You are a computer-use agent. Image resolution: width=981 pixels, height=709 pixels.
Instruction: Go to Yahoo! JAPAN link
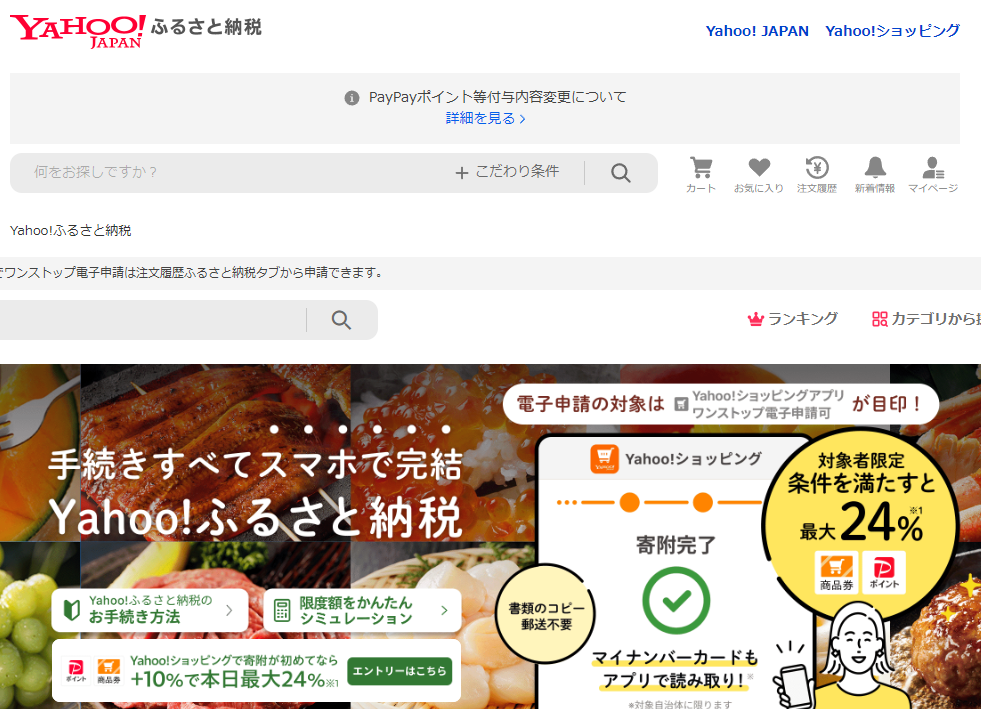(757, 31)
